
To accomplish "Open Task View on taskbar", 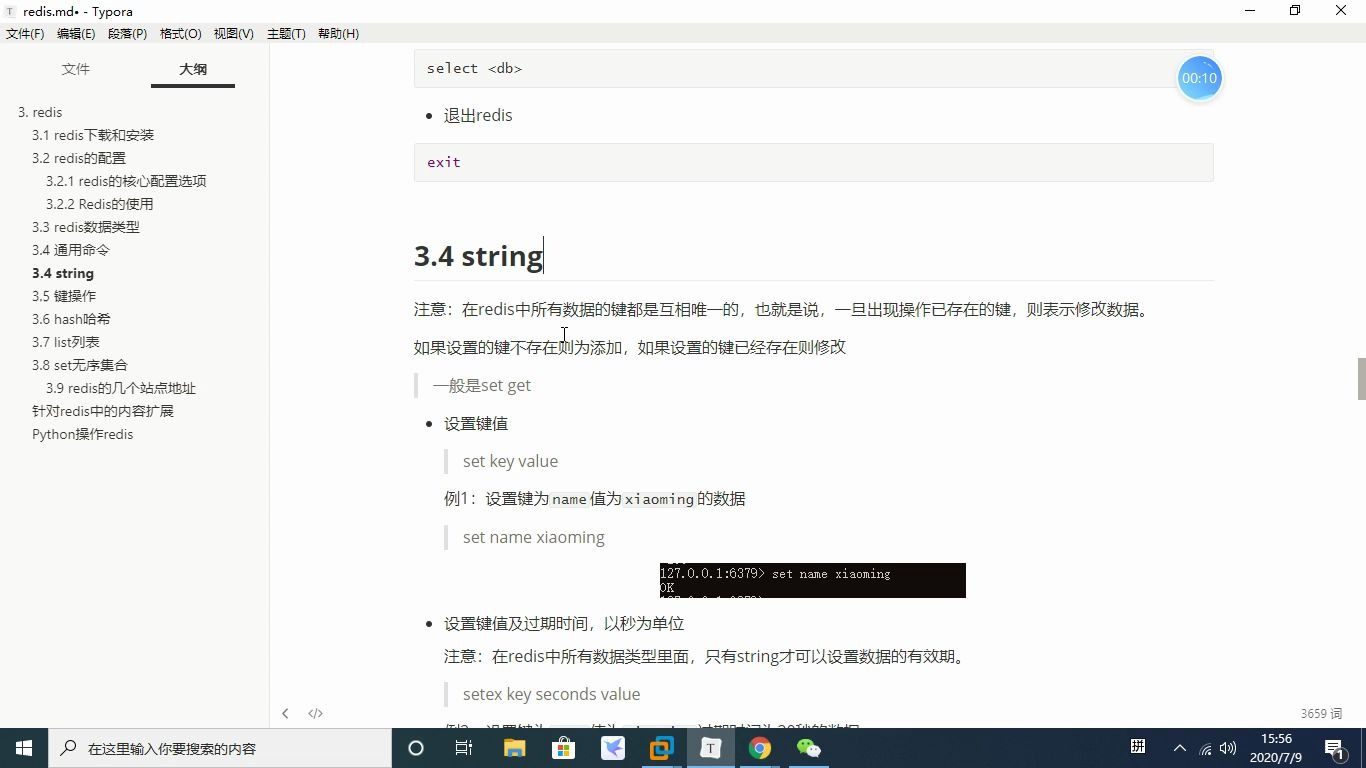I will tap(464, 748).
